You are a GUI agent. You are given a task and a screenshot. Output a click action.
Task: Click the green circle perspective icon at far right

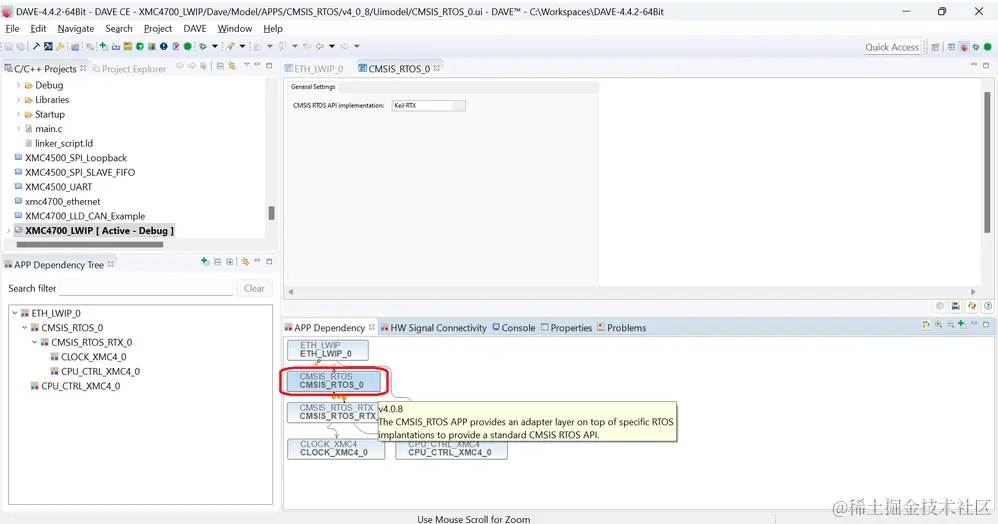987,47
